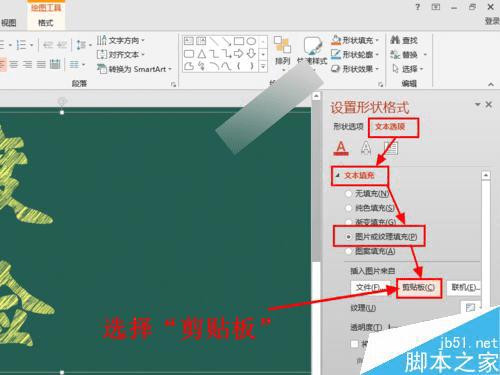The height and width of the screenshot is (375, 500).
Task: Click the decrease indent icon
Action: pos(48,44)
